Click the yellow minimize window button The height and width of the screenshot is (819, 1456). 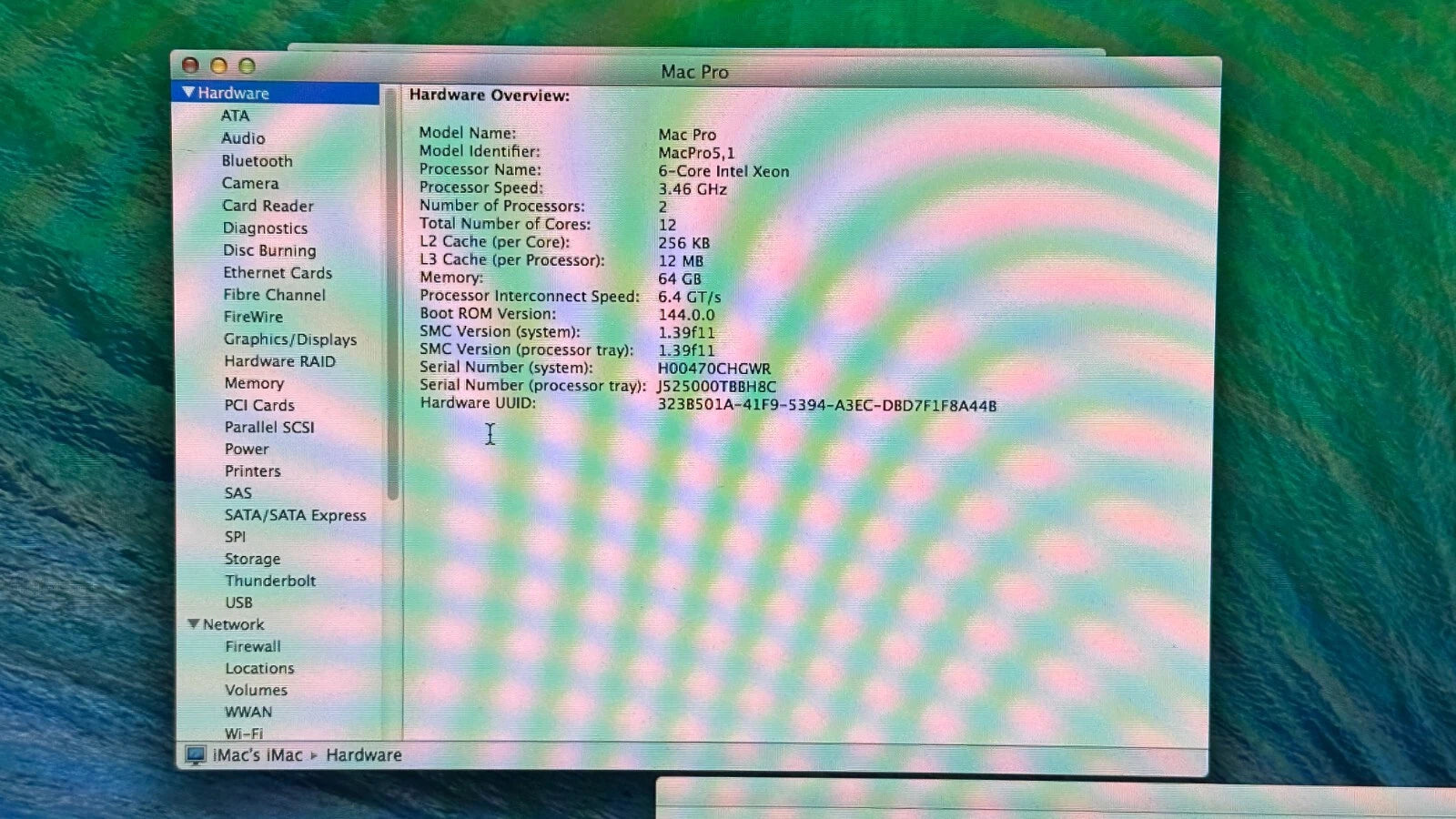point(218,66)
